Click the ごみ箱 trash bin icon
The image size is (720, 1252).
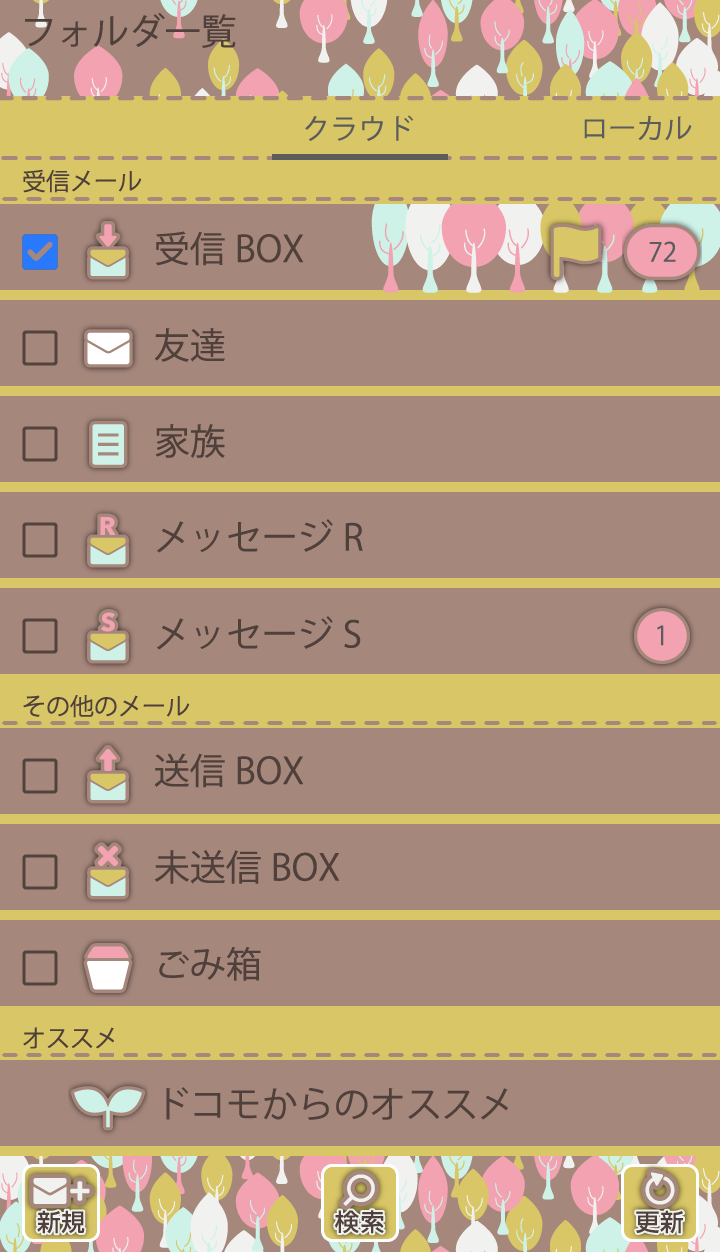(x=108, y=967)
